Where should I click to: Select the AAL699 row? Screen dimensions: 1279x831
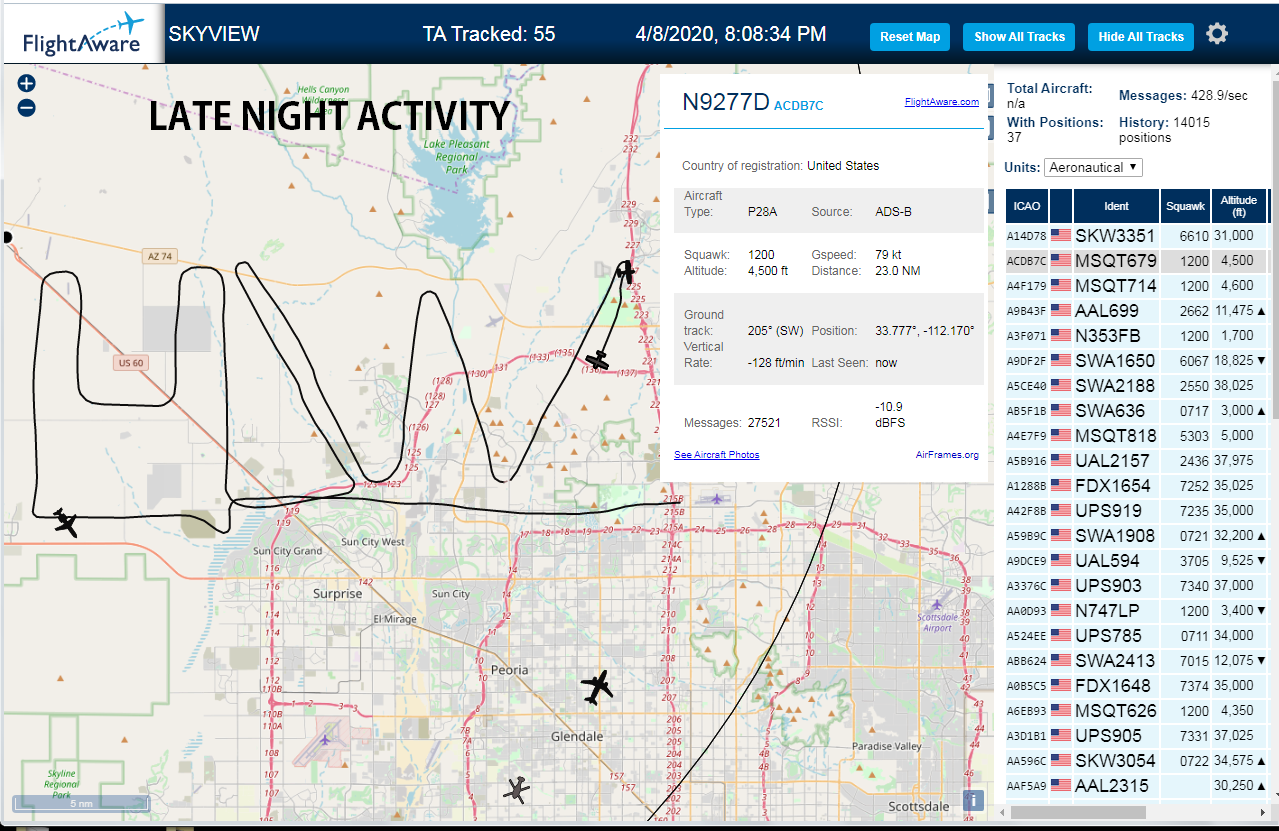[1137, 311]
